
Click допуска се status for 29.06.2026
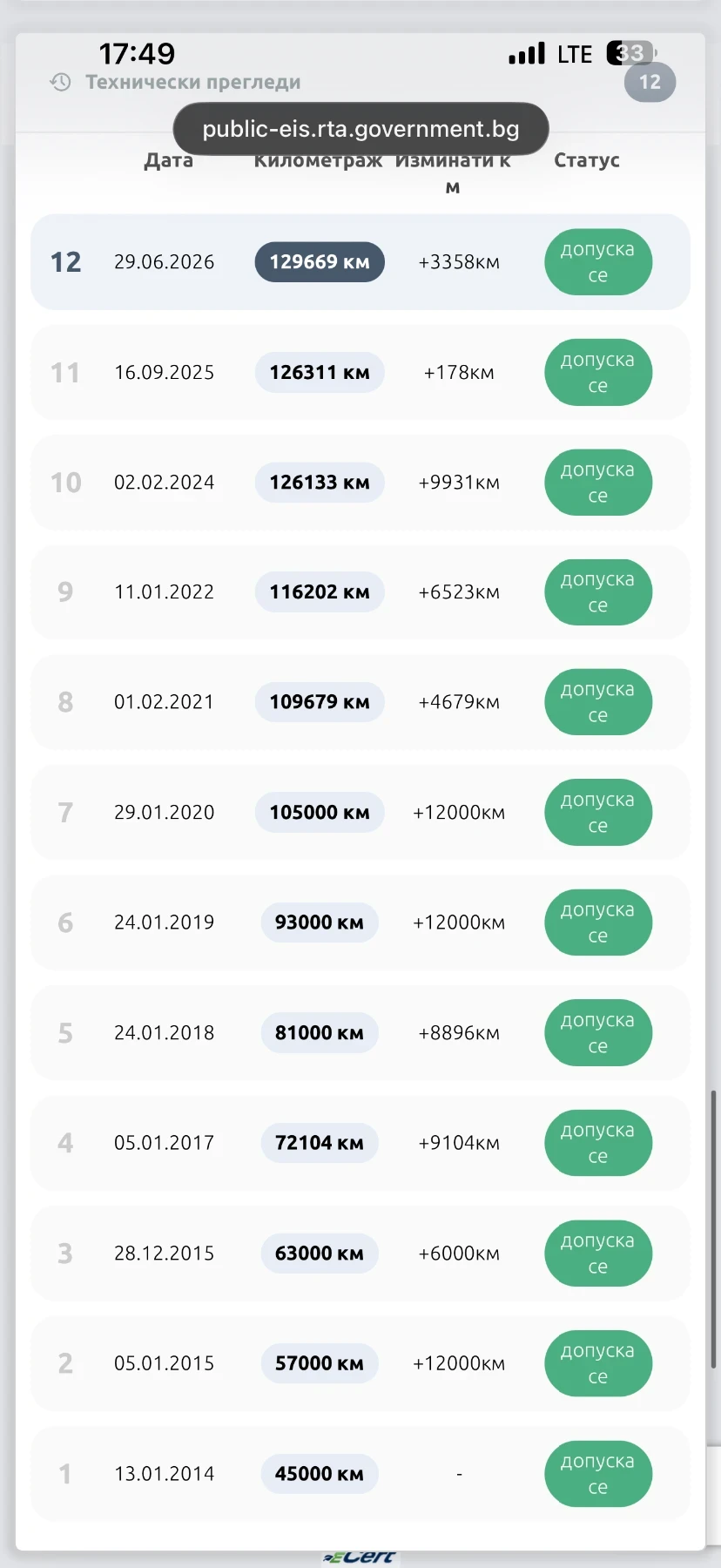598,262
